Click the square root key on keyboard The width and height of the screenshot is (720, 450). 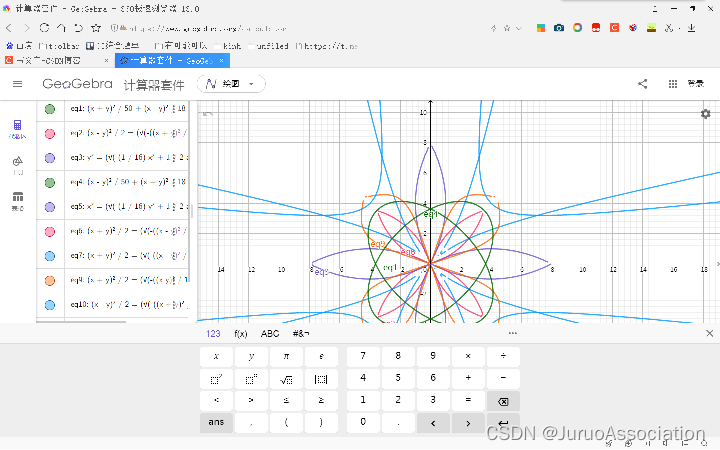coord(286,379)
